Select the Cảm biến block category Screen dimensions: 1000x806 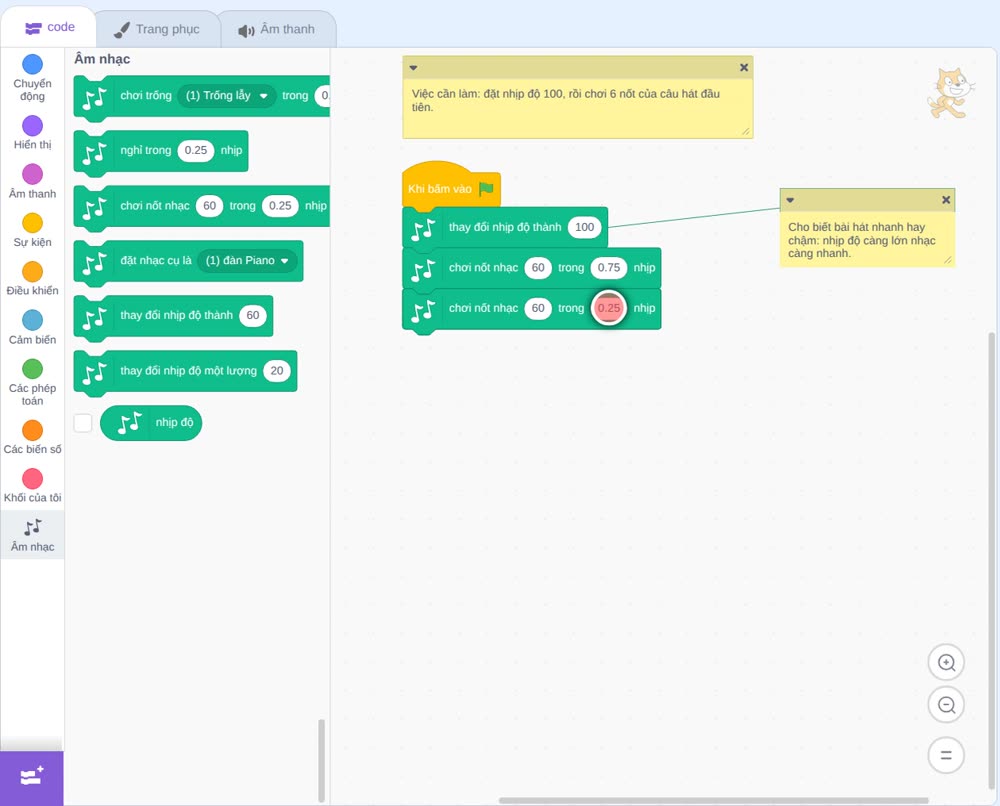click(33, 328)
